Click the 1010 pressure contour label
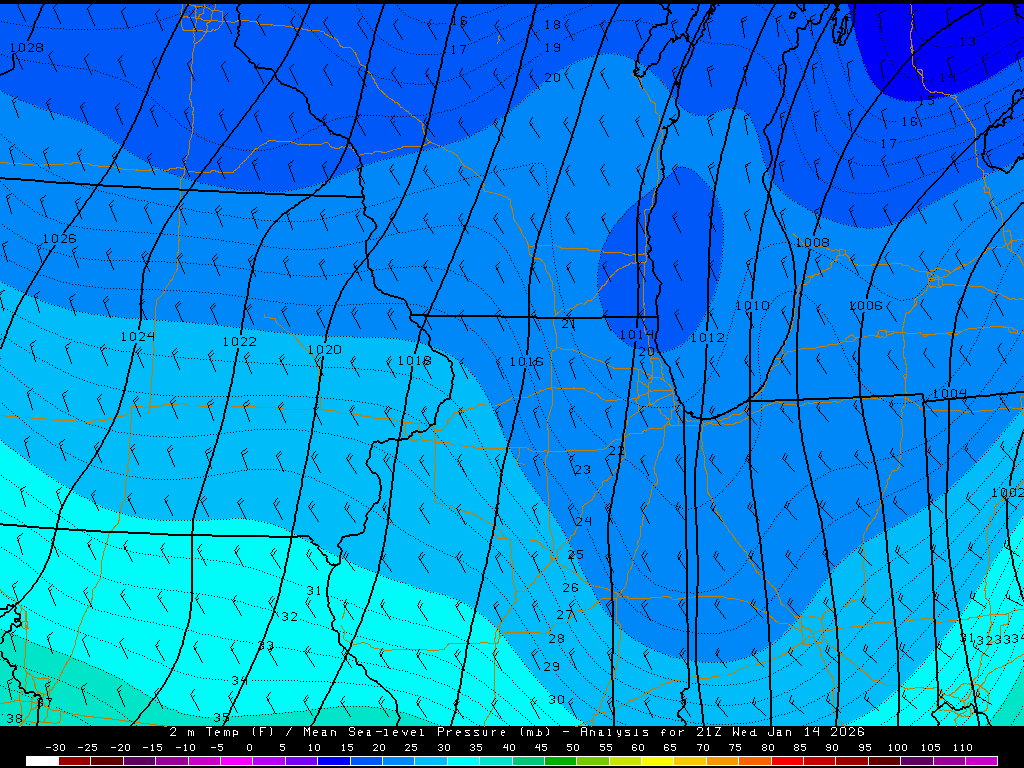Screen dimensions: 1024x768 click(752, 305)
